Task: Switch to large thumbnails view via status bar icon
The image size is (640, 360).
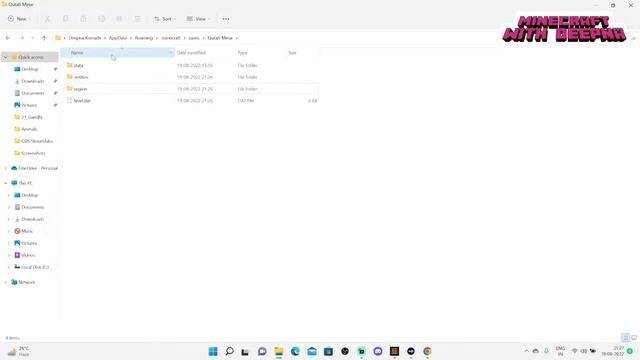Action: coord(634,338)
